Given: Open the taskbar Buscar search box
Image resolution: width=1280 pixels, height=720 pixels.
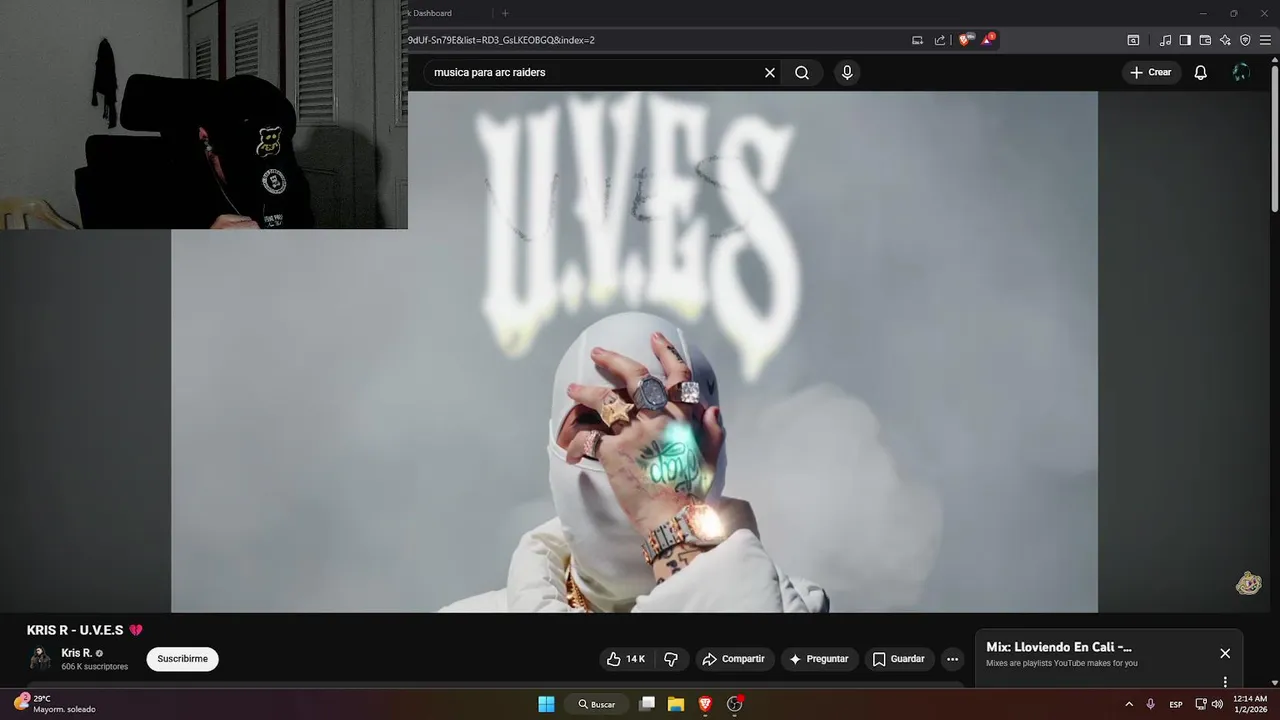Looking at the screenshot, I should click(597, 704).
